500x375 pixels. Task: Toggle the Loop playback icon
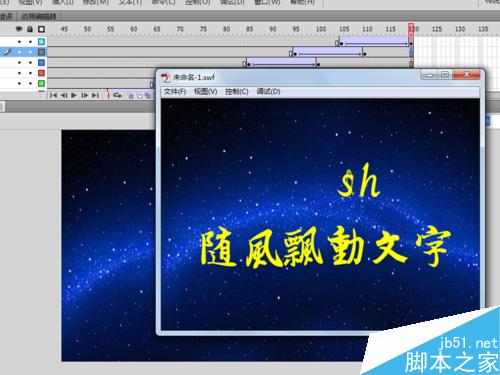point(117,95)
